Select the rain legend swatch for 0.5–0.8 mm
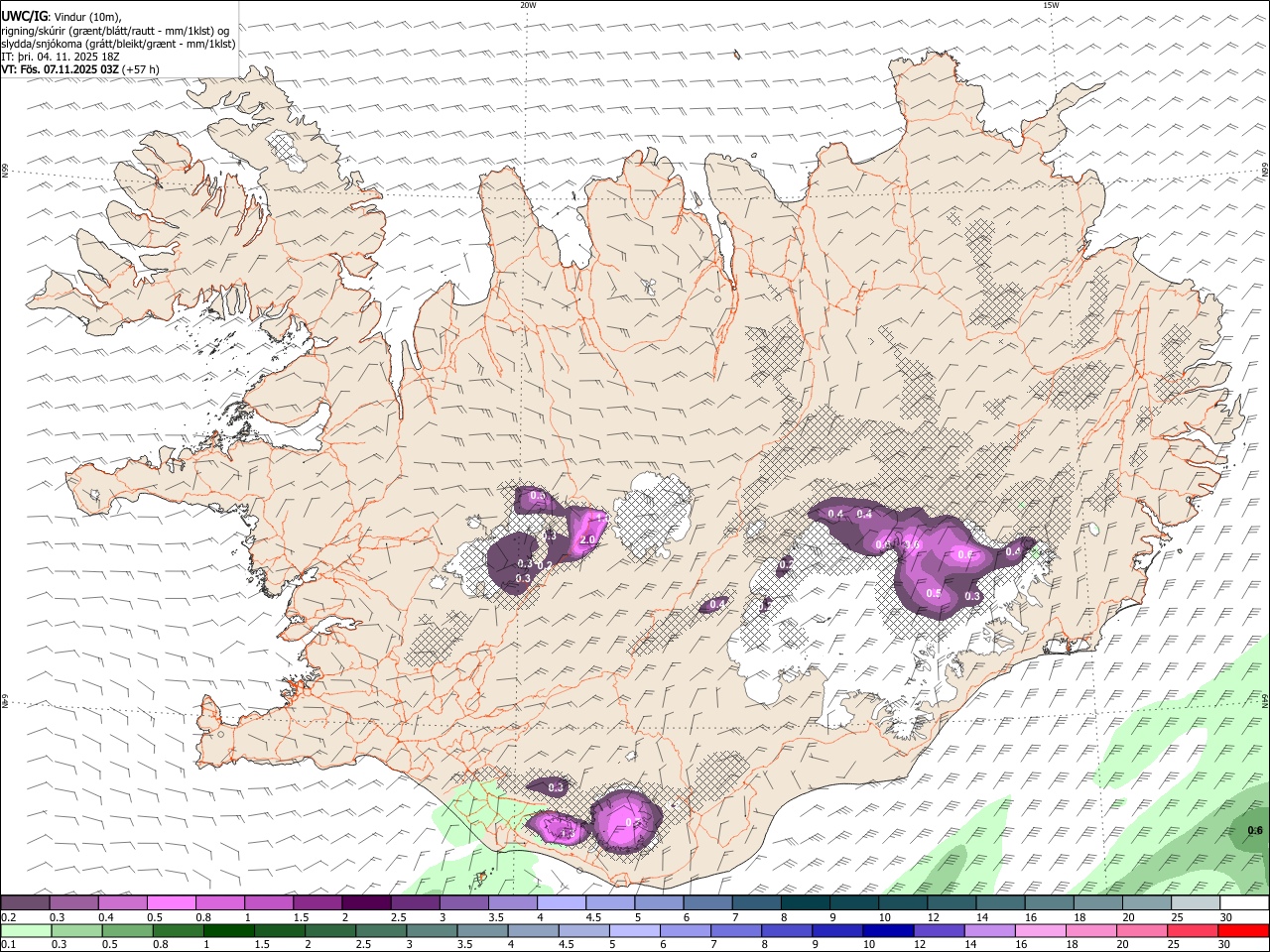Viewport: 1270px width, 952px height. 127,931
